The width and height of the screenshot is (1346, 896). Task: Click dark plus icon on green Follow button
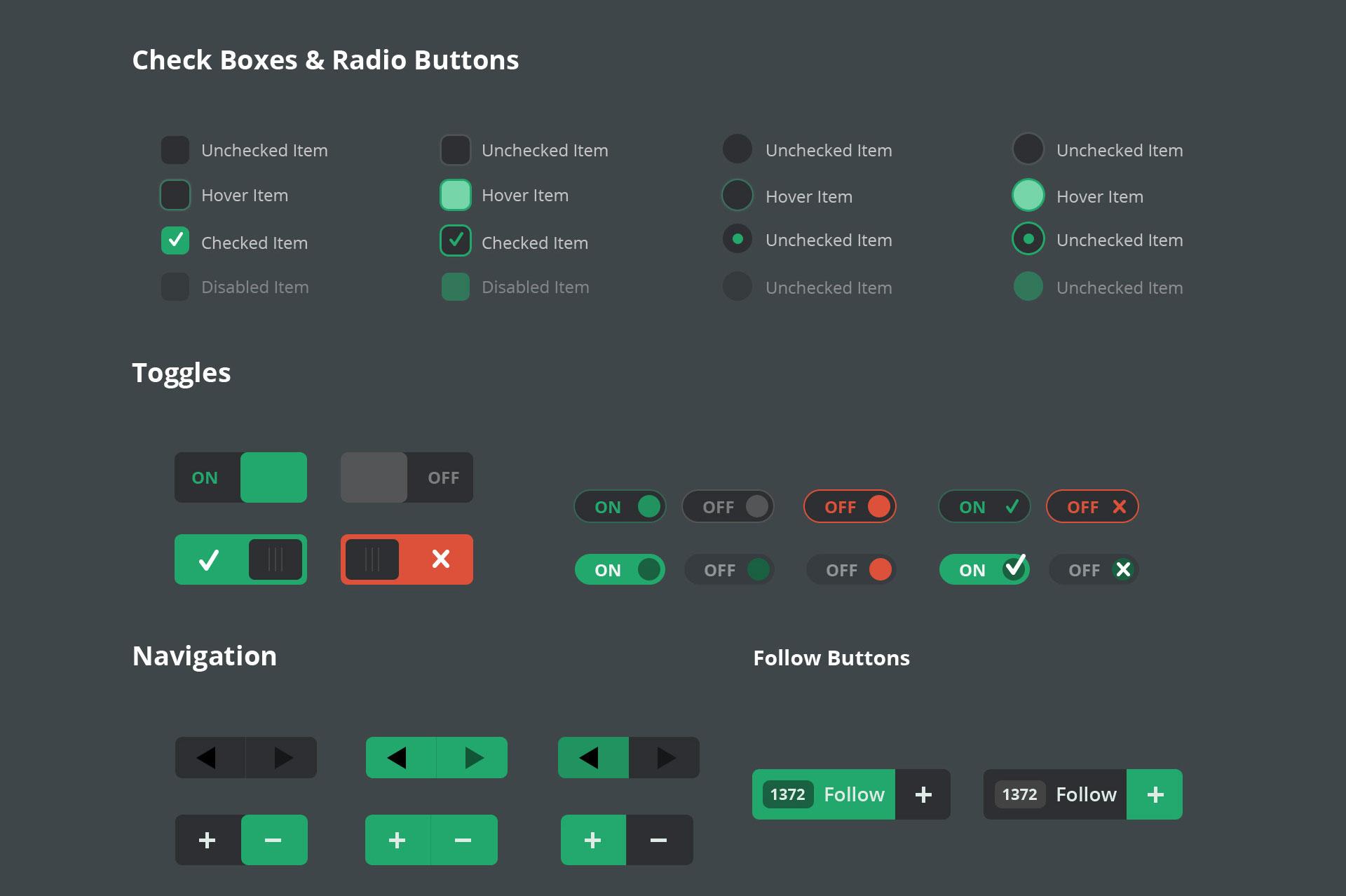click(x=923, y=794)
